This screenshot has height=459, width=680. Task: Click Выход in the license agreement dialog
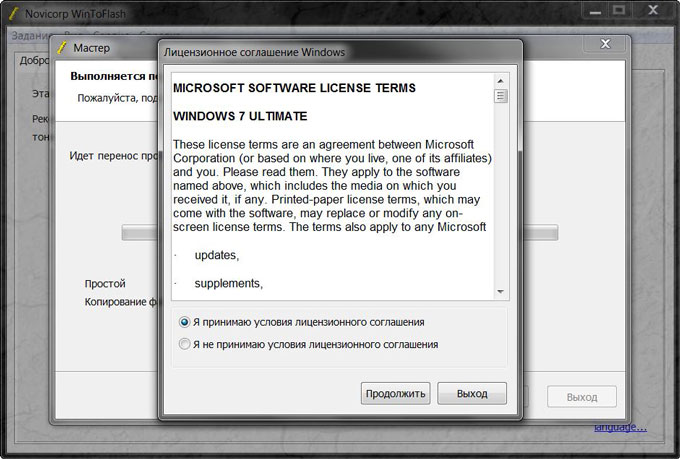(472, 393)
